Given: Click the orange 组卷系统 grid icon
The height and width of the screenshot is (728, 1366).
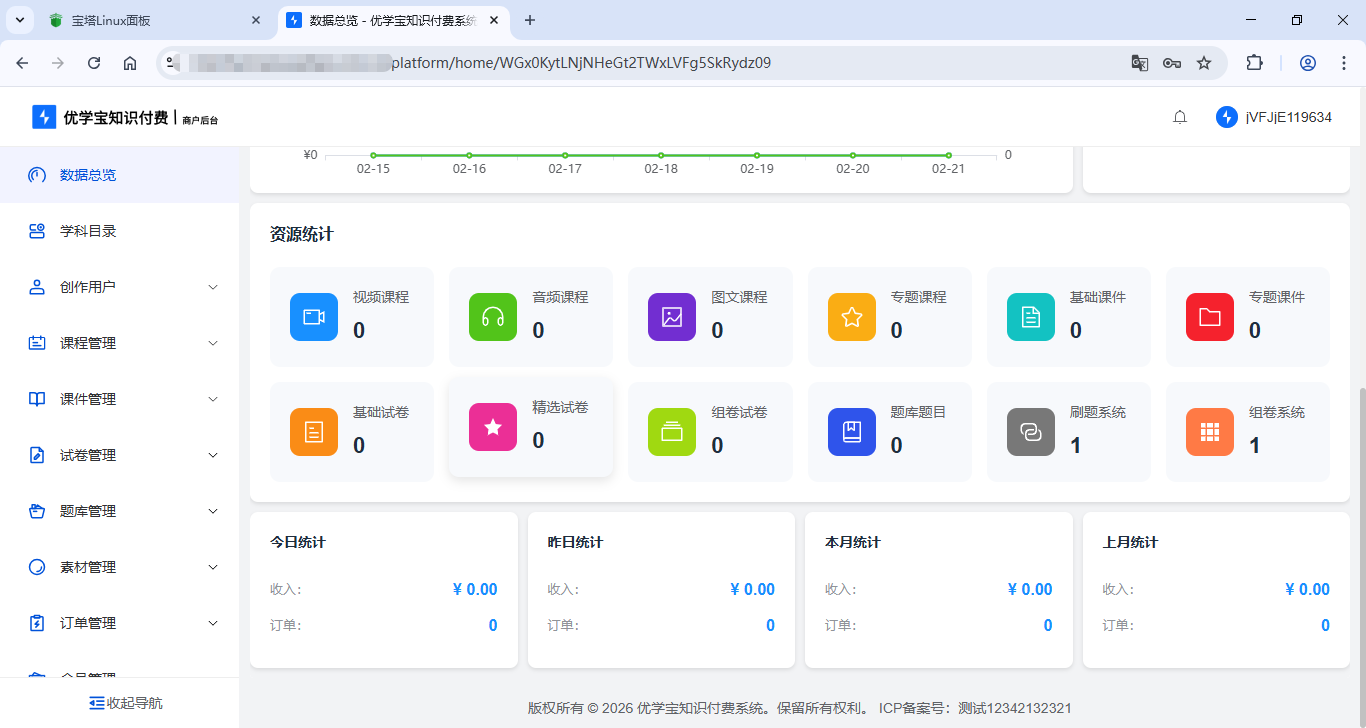Looking at the screenshot, I should (1209, 432).
